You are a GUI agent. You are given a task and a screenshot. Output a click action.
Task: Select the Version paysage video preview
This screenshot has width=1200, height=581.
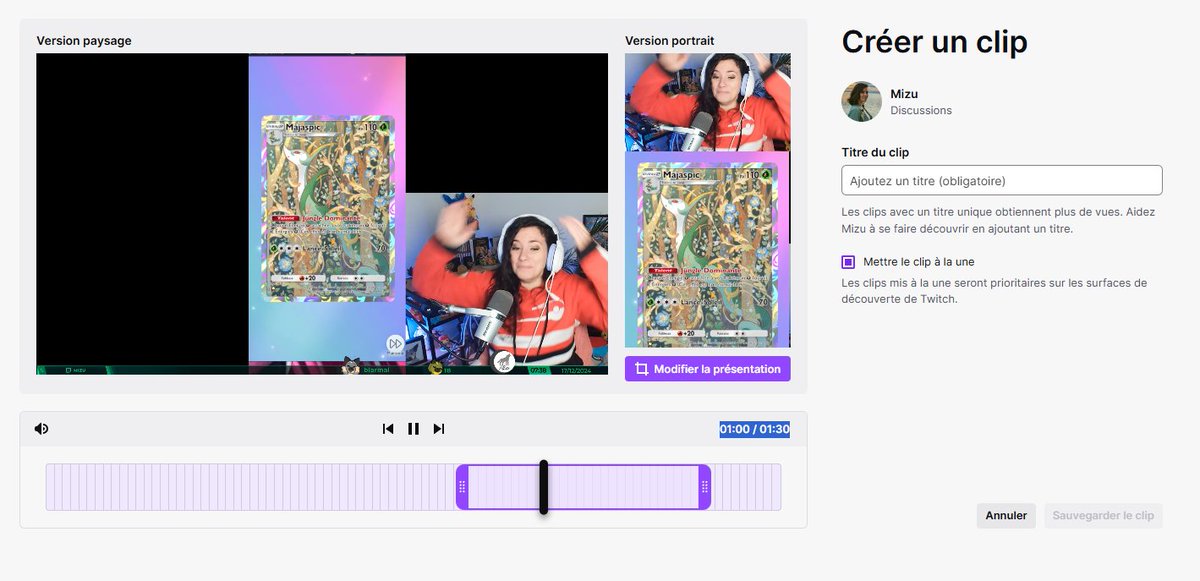pyautogui.click(x=322, y=214)
